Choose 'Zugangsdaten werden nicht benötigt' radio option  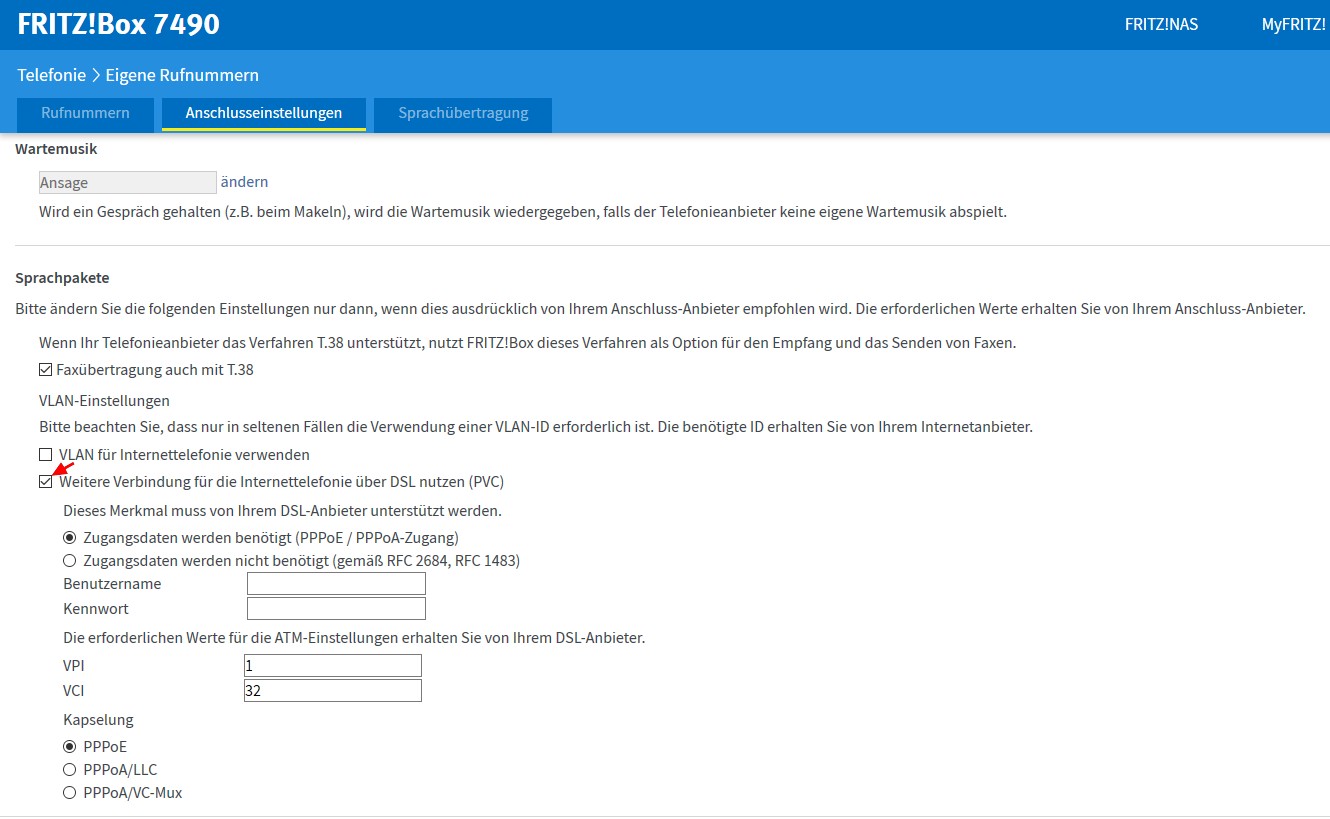70,561
